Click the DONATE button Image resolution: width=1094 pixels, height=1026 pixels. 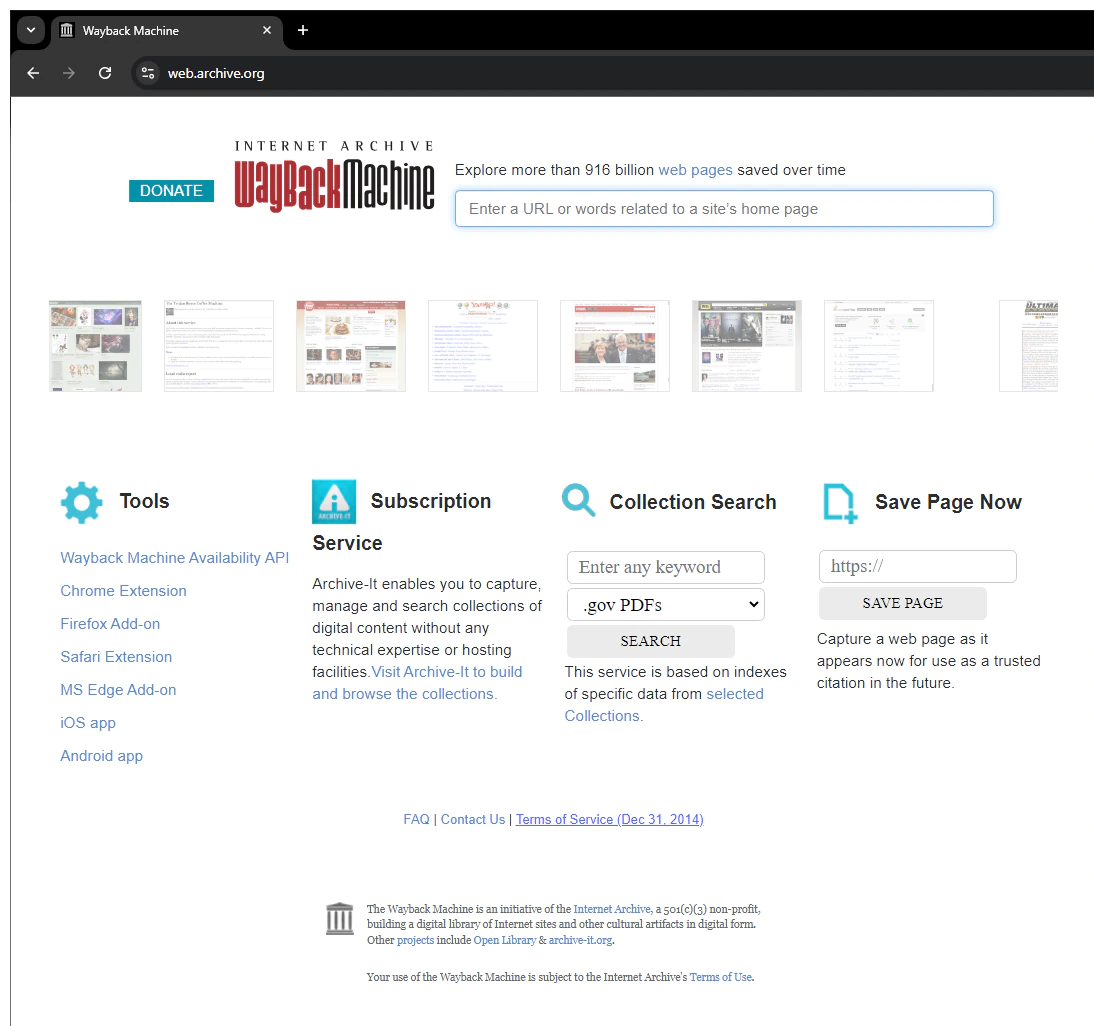point(171,190)
